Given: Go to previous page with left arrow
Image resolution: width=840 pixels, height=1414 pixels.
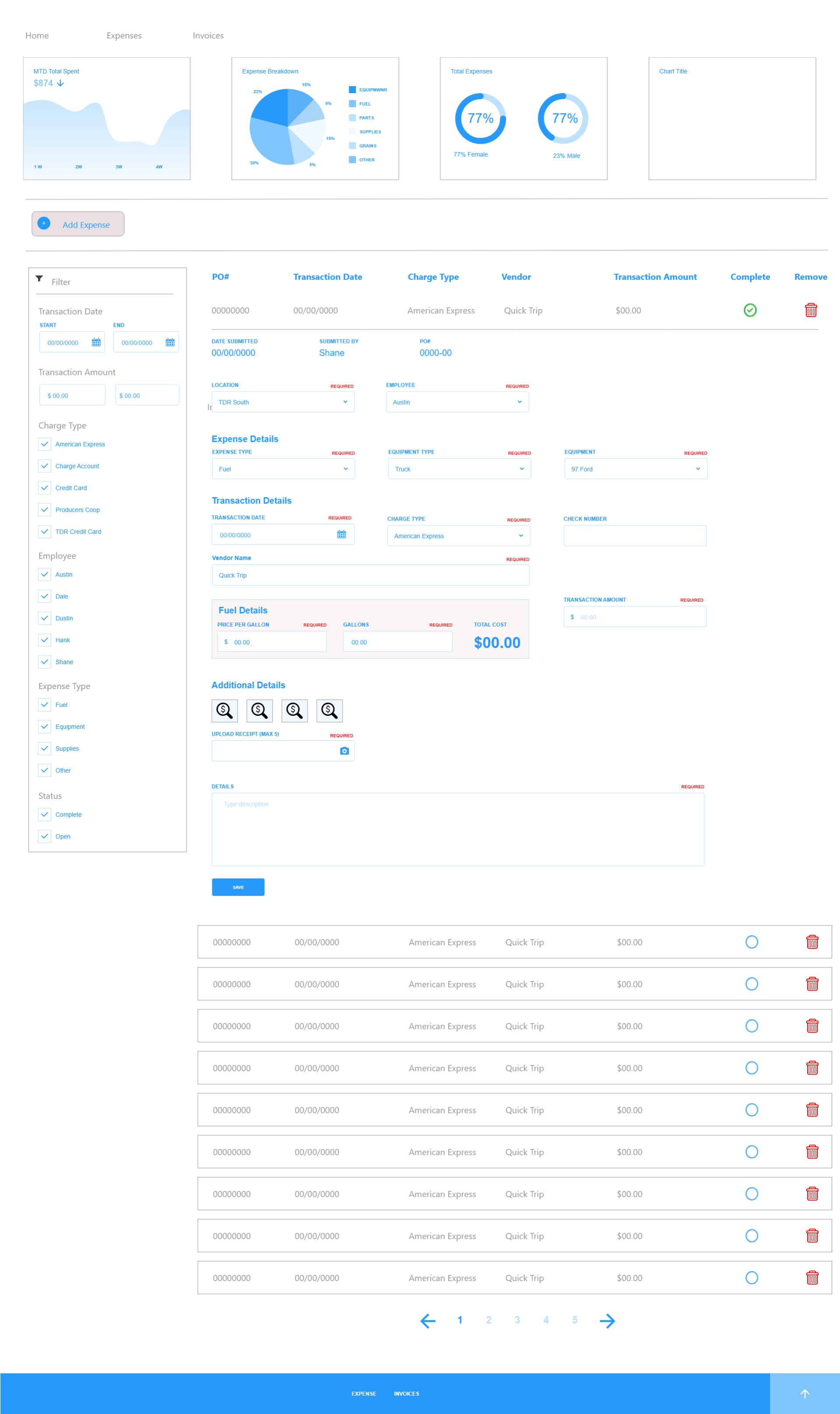Looking at the screenshot, I should (x=428, y=1321).
